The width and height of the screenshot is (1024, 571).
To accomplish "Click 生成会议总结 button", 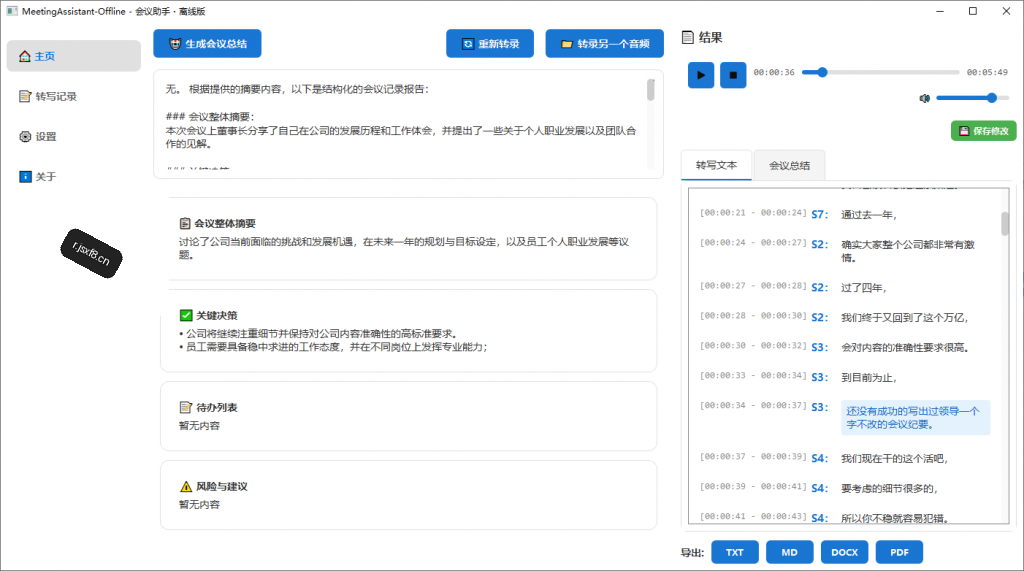I will click(x=207, y=44).
